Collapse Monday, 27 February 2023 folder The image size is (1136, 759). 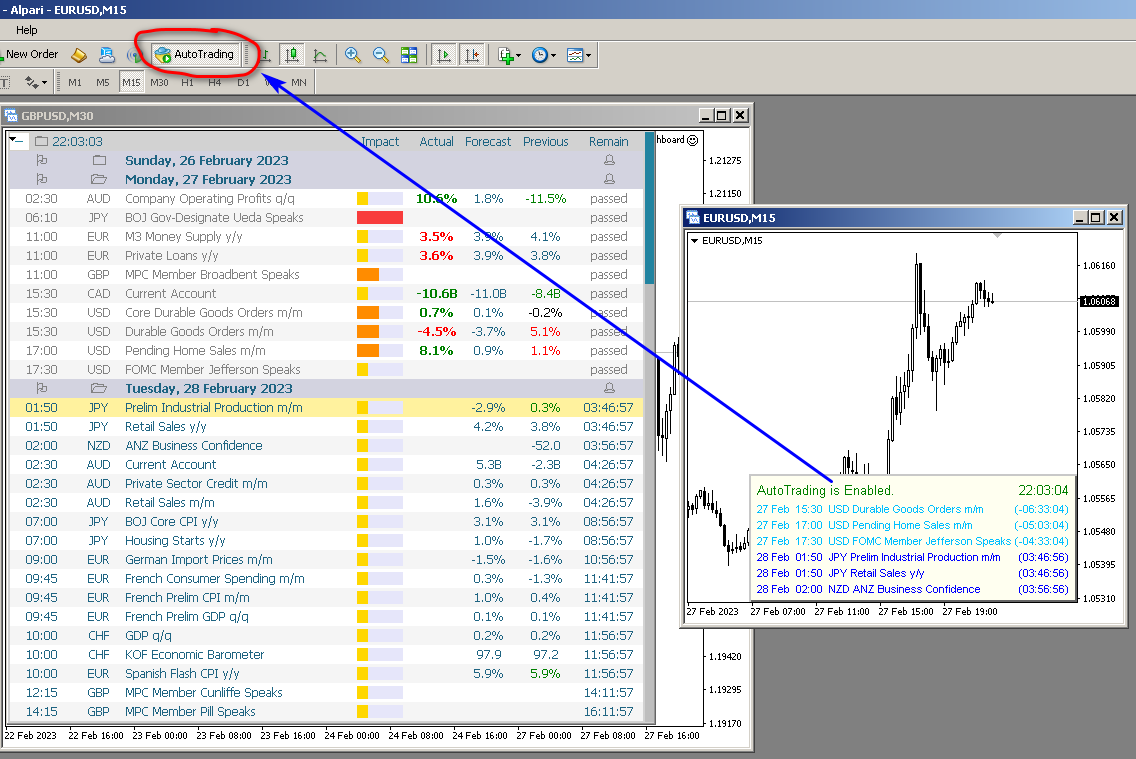(x=99, y=179)
